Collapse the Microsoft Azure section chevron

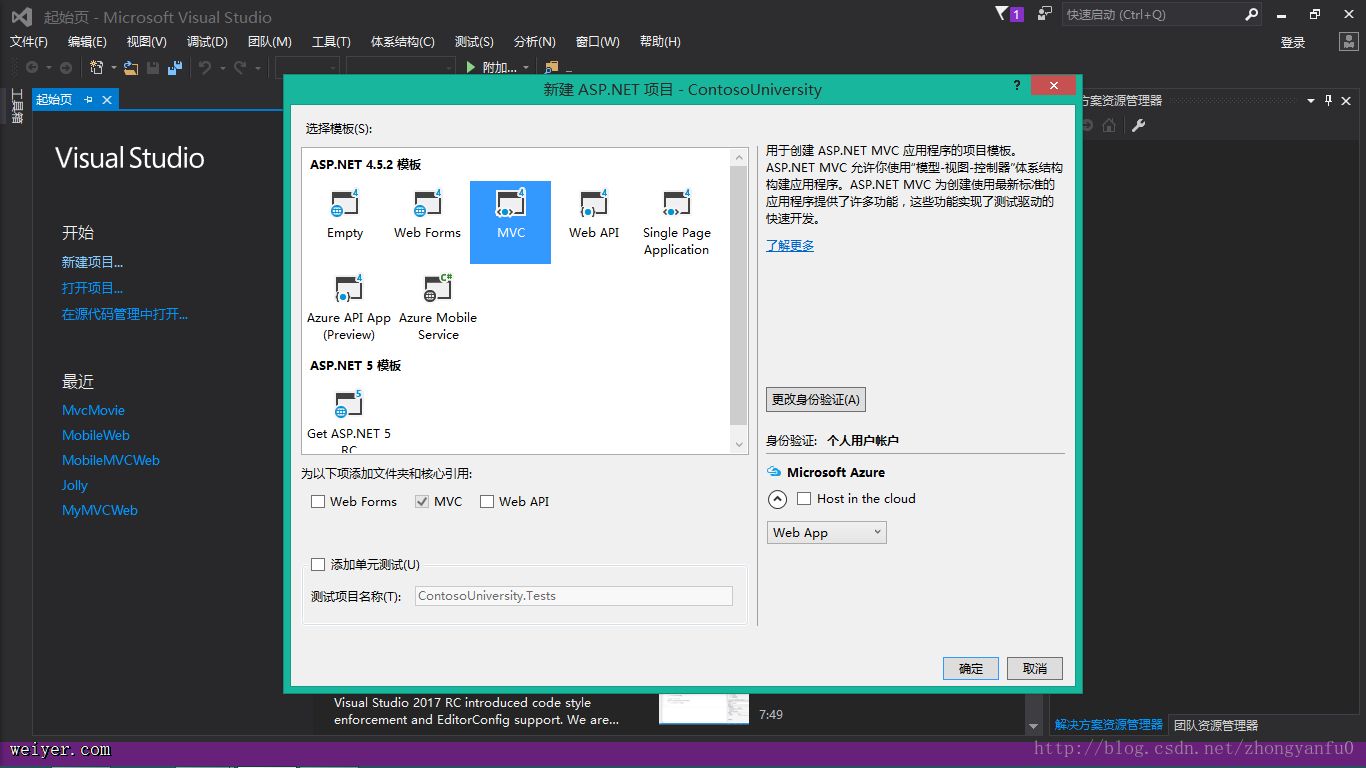click(777, 499)
